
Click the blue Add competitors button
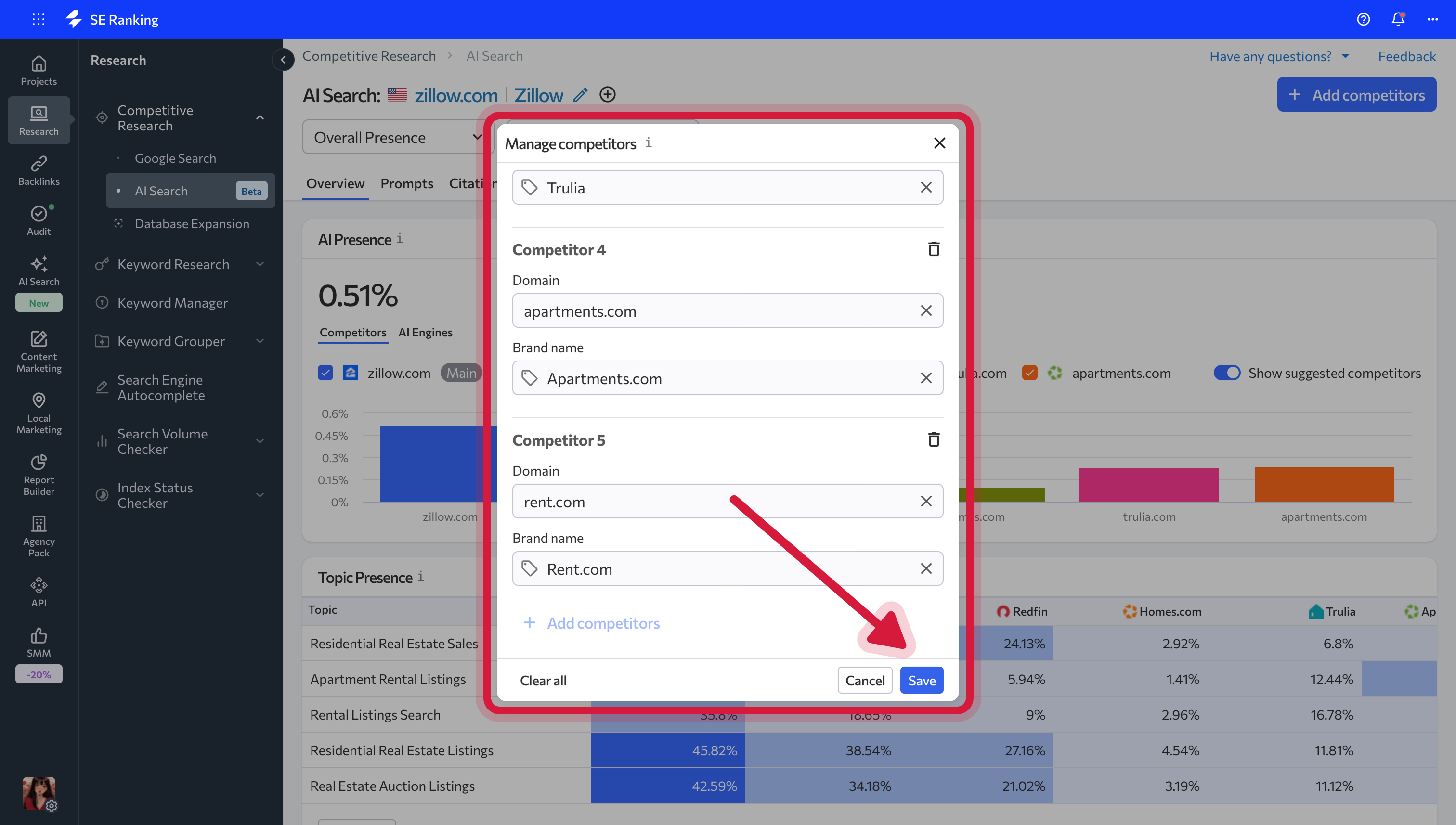point(1356,95)
